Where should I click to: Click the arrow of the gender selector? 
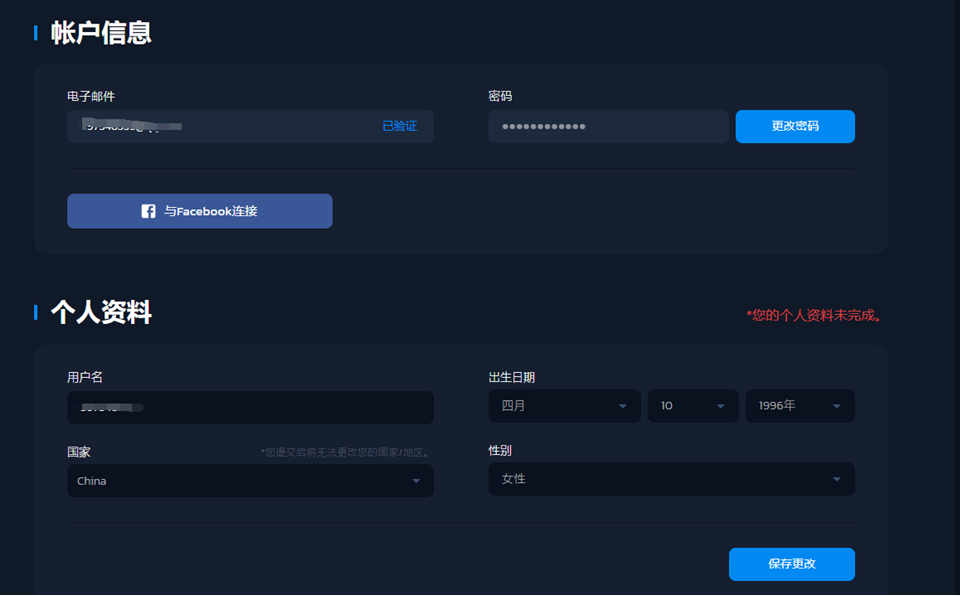point(837,479)
